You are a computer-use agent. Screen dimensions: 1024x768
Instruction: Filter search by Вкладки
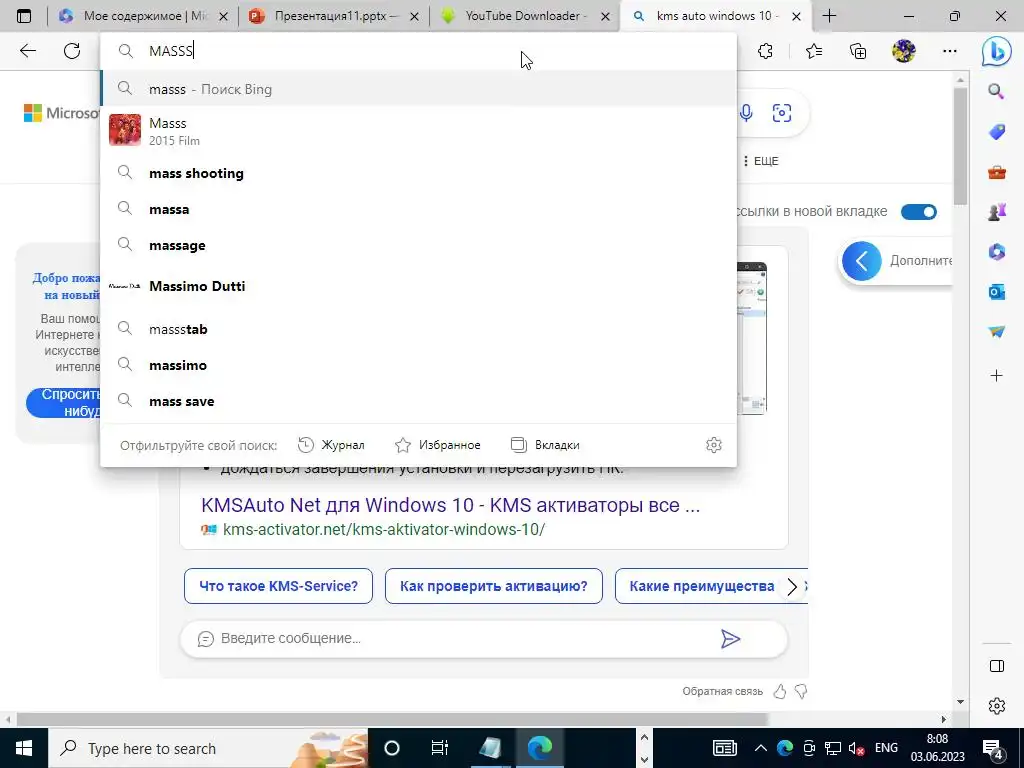click(x=545, y=445)
